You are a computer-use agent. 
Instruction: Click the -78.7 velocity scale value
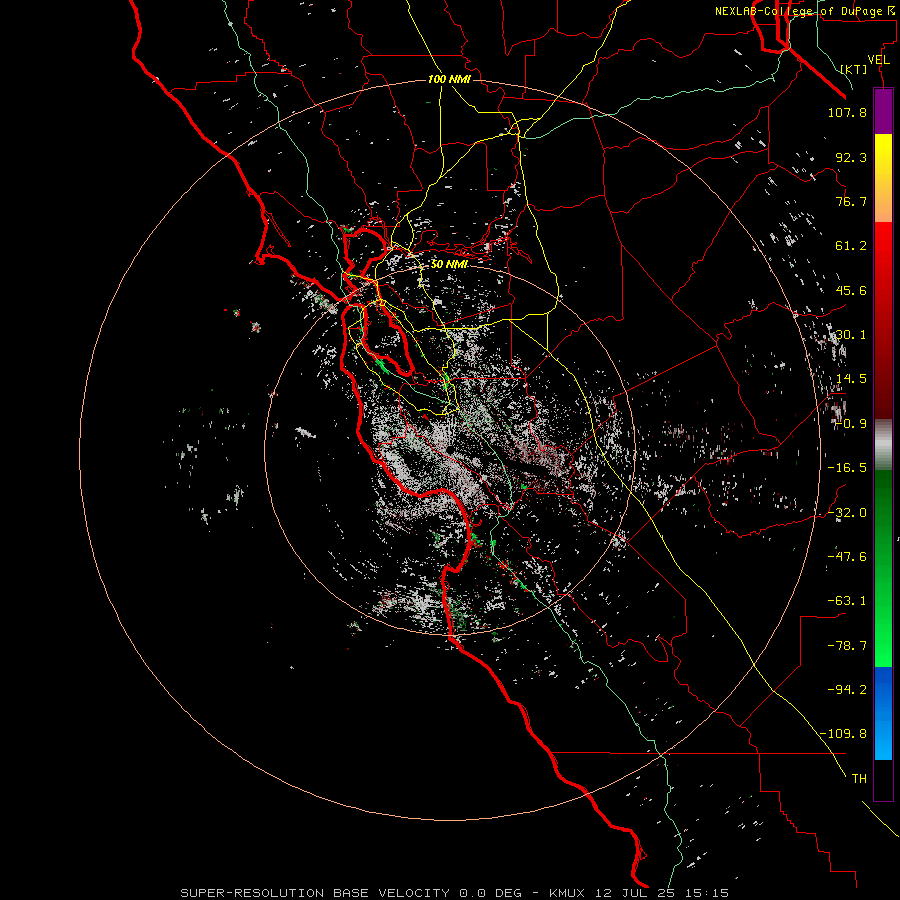847,646
